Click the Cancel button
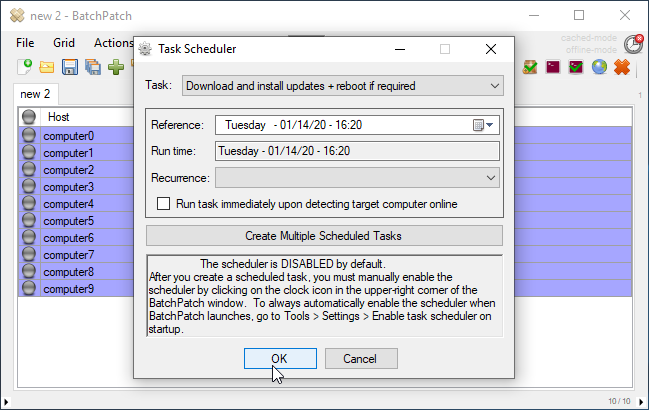The height and width of the screenshot is (410, 649). coord(361,358)
